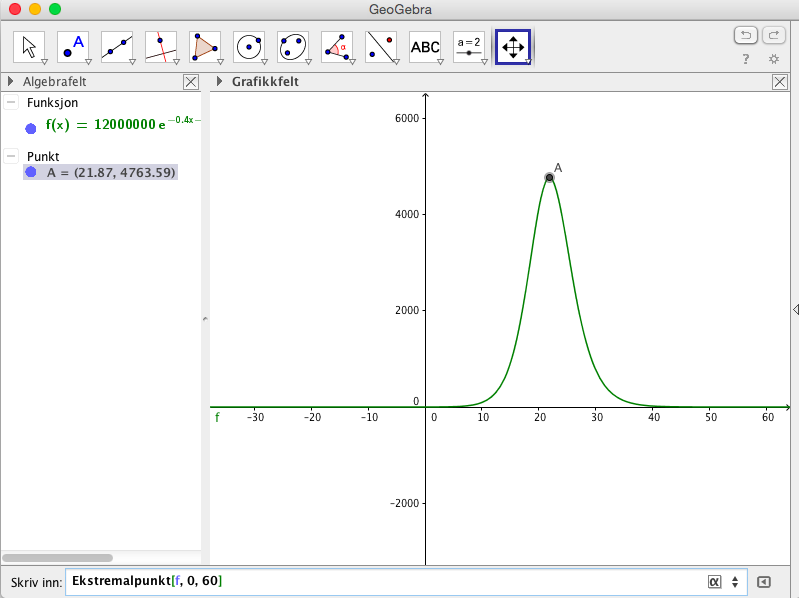
Task: Collapse the Funksjon group
Action: [x=11, y=102]
